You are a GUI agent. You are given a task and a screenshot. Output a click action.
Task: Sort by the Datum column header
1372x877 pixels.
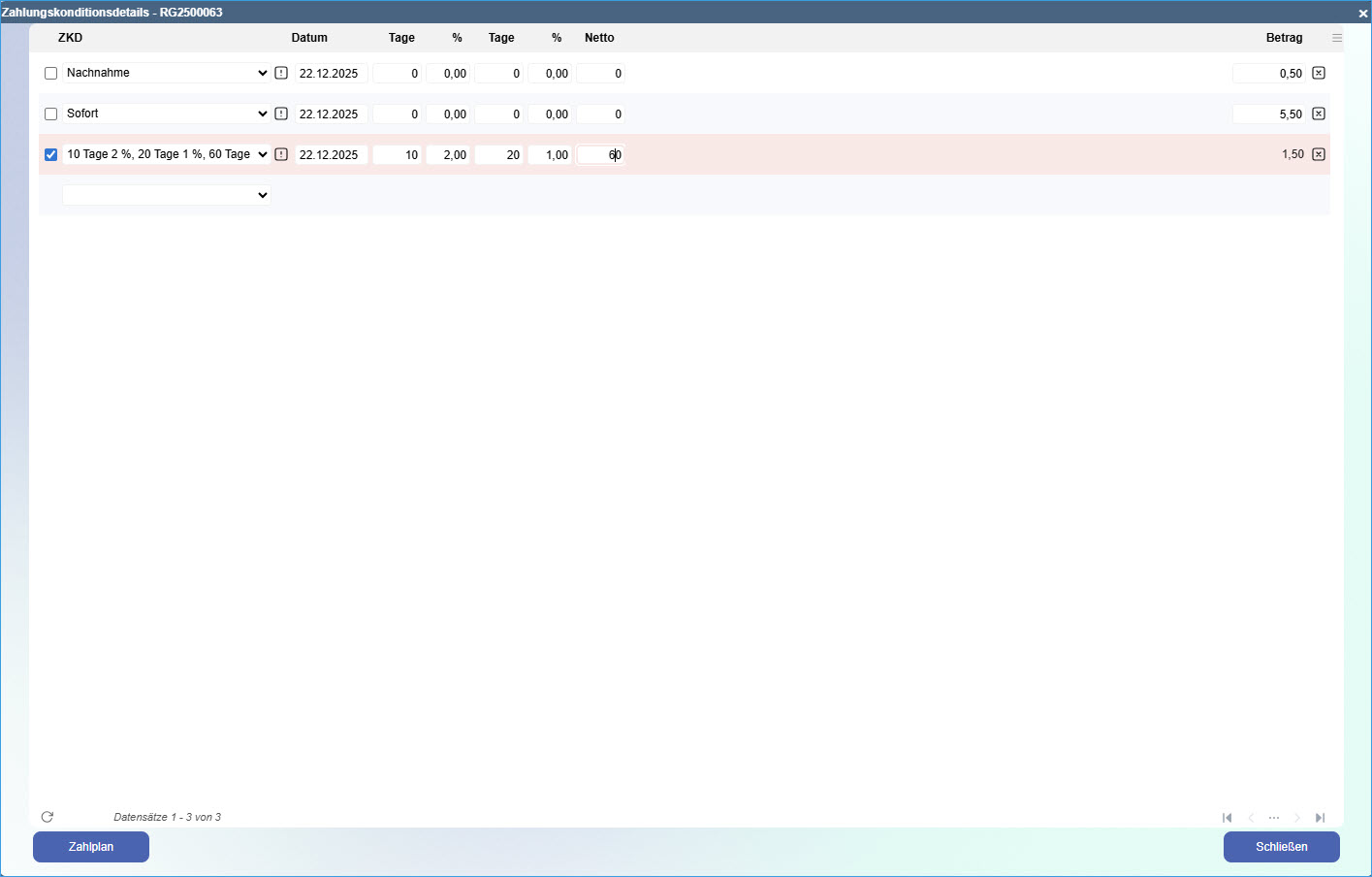click(x=309, y=38)
